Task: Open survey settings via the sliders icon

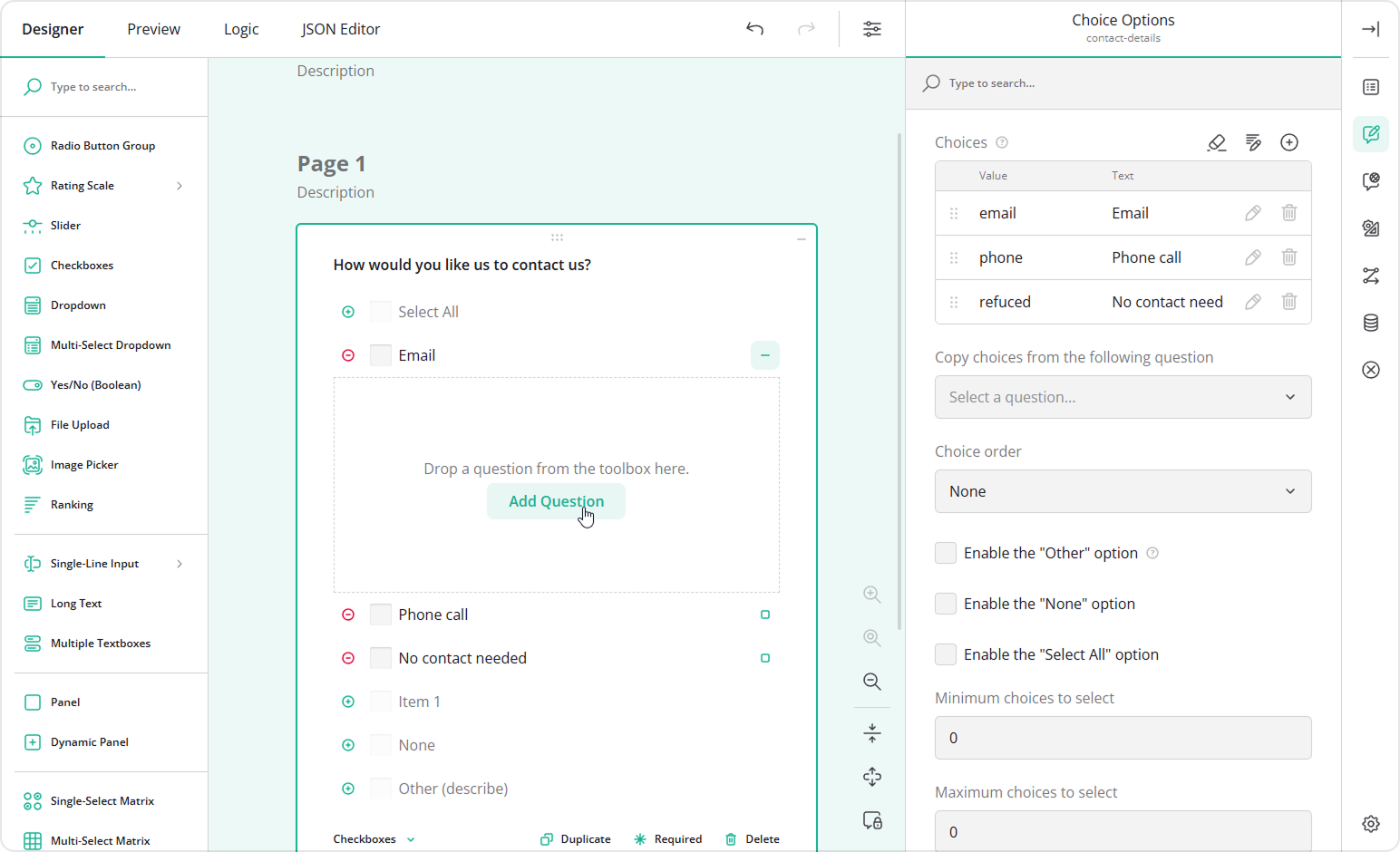Action: coord(871,28)
